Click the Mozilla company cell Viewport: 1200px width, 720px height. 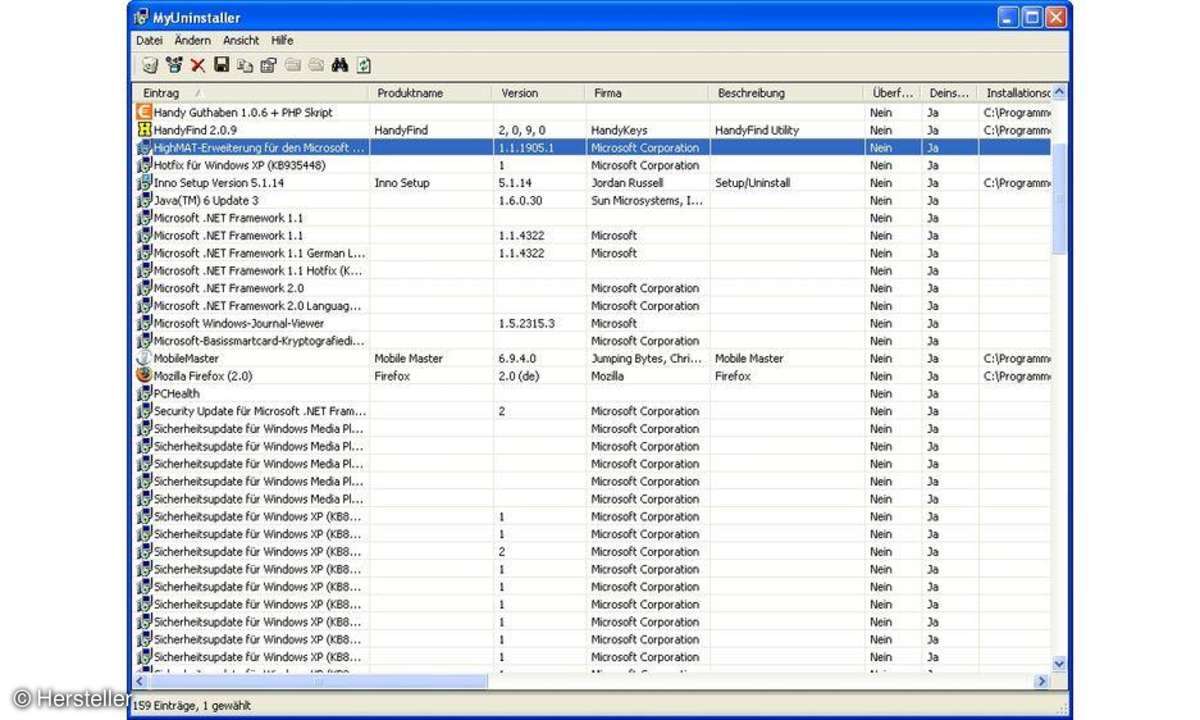tap(607, 376)
